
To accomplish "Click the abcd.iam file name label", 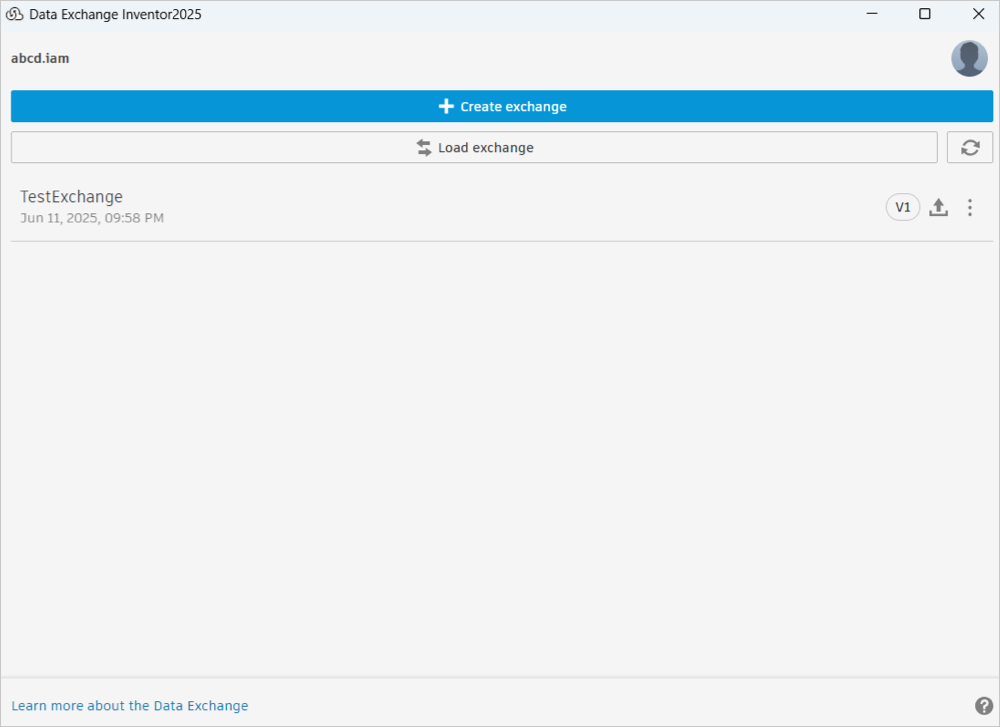I will pos(40,58).
